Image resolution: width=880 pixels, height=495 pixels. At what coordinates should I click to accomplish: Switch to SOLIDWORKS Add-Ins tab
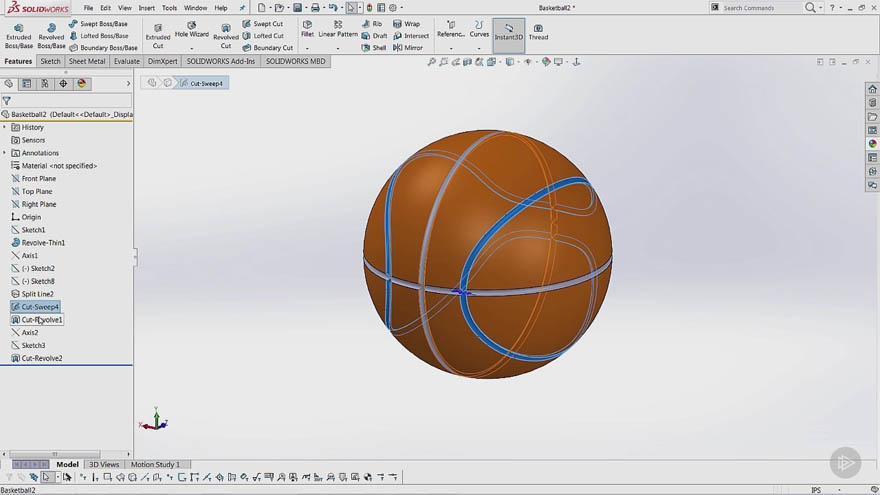tap(221, 61)
